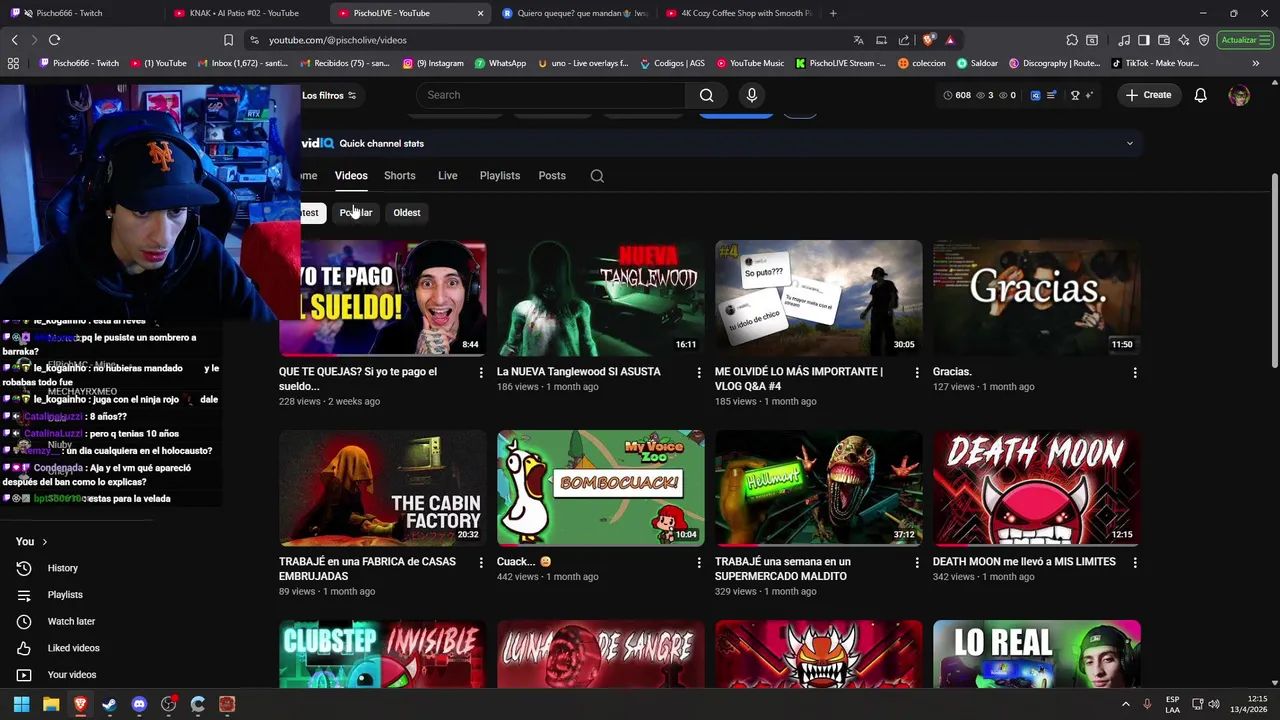Search within channel using the tab-row magnifier
This screenshot has height=720, width=1280.
coord(597,176)
